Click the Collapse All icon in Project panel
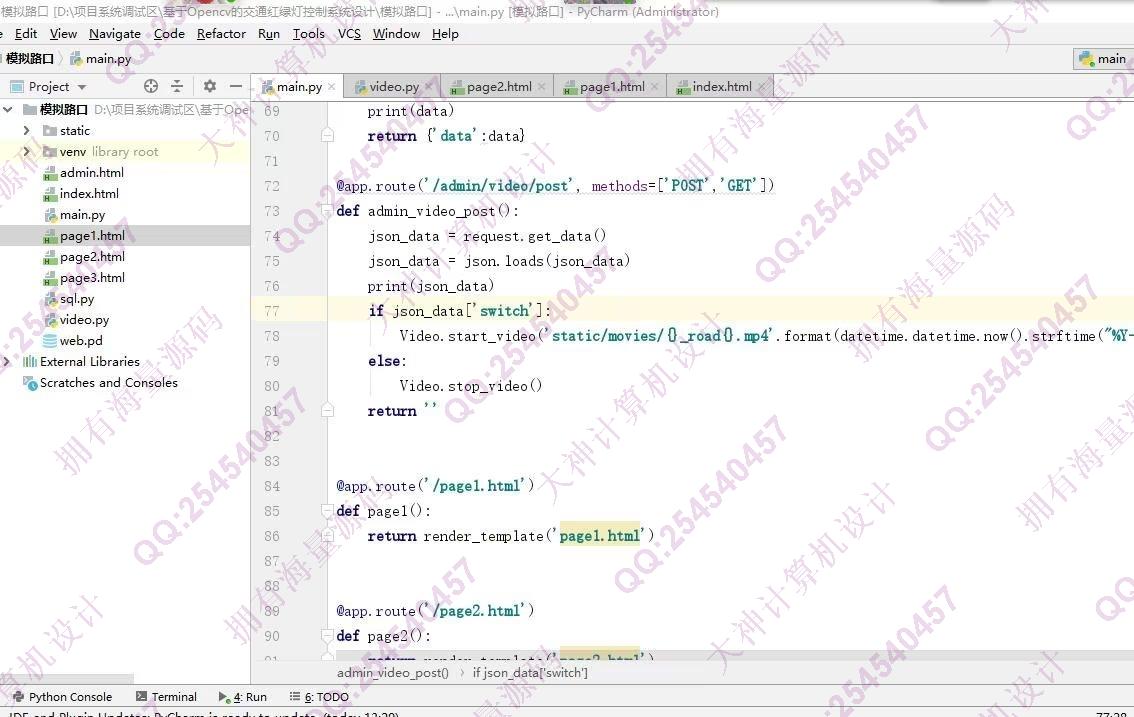 pyautogui.click(x=177, y=86)
